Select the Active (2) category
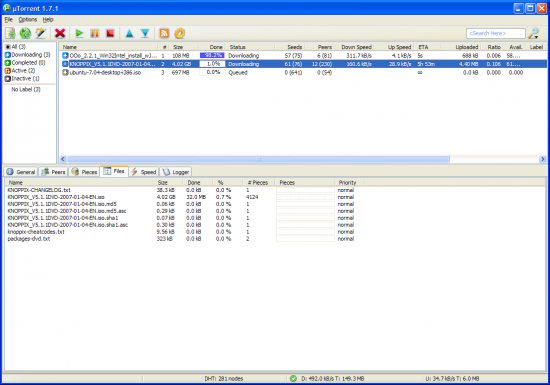The image size is (550, 385). pyautogui.click(x=20, y=70)
